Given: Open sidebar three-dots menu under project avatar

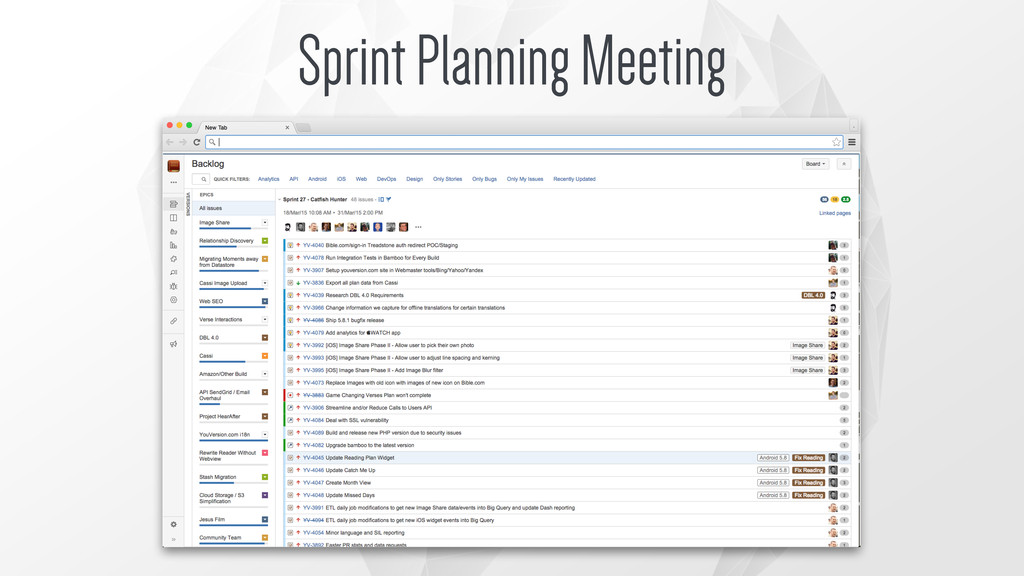Looking at the screenshot, I should [174, 182].
